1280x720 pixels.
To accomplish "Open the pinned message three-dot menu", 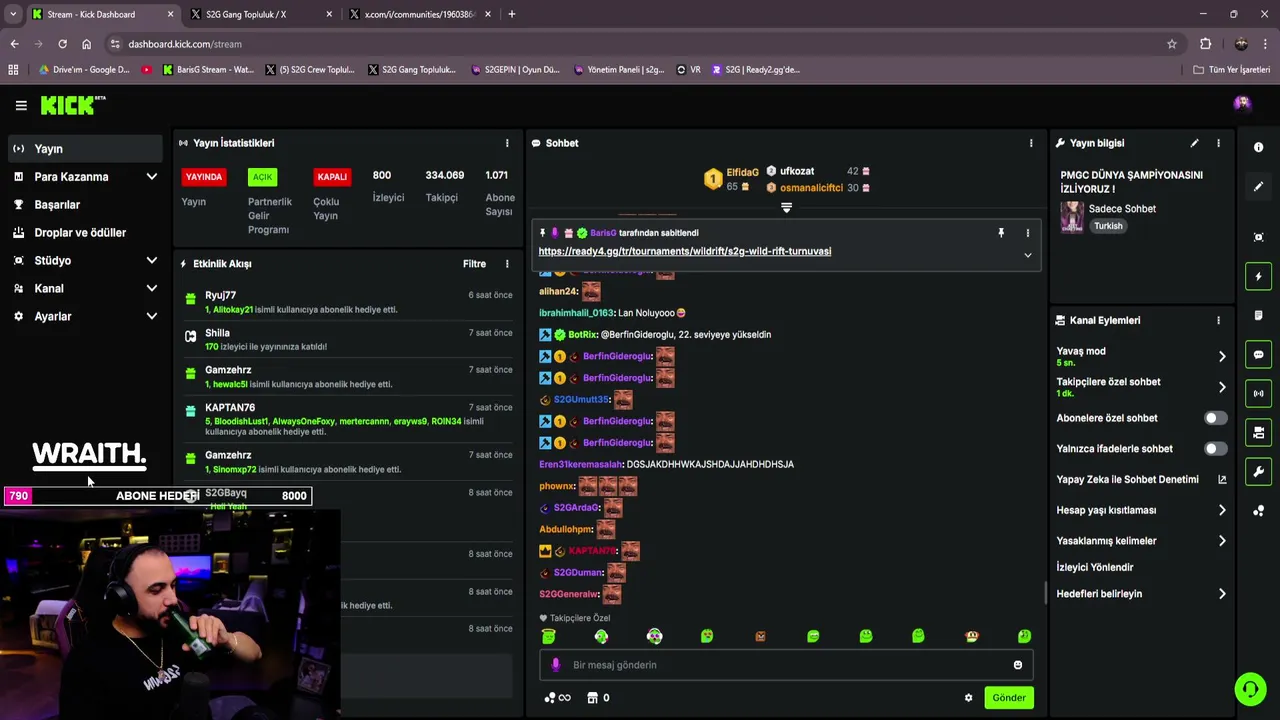I will tap(1027, 233).
